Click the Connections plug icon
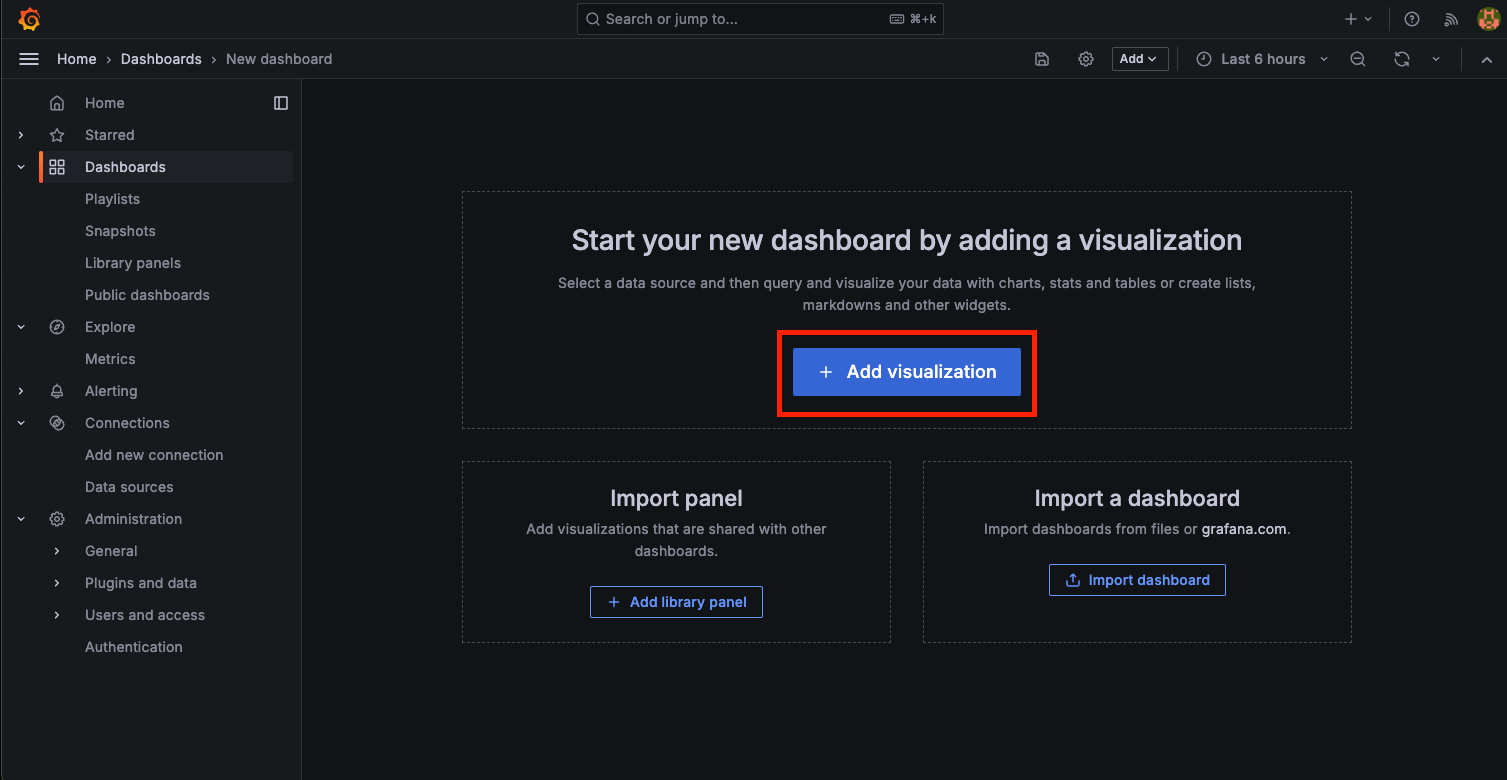This screenshot has height=780, width=1507. click(57, 423)
